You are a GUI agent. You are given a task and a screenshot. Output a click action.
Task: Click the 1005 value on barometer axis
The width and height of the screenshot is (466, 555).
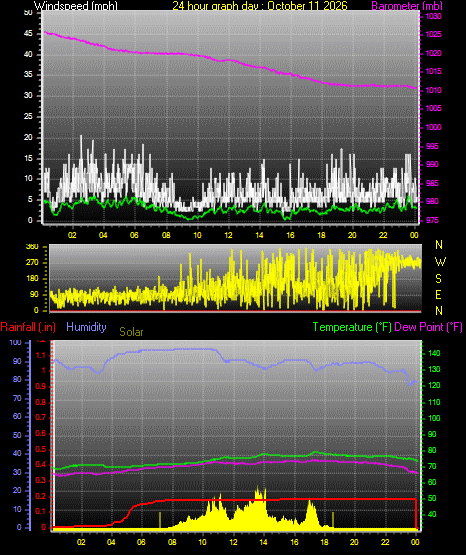click(433, 108)
